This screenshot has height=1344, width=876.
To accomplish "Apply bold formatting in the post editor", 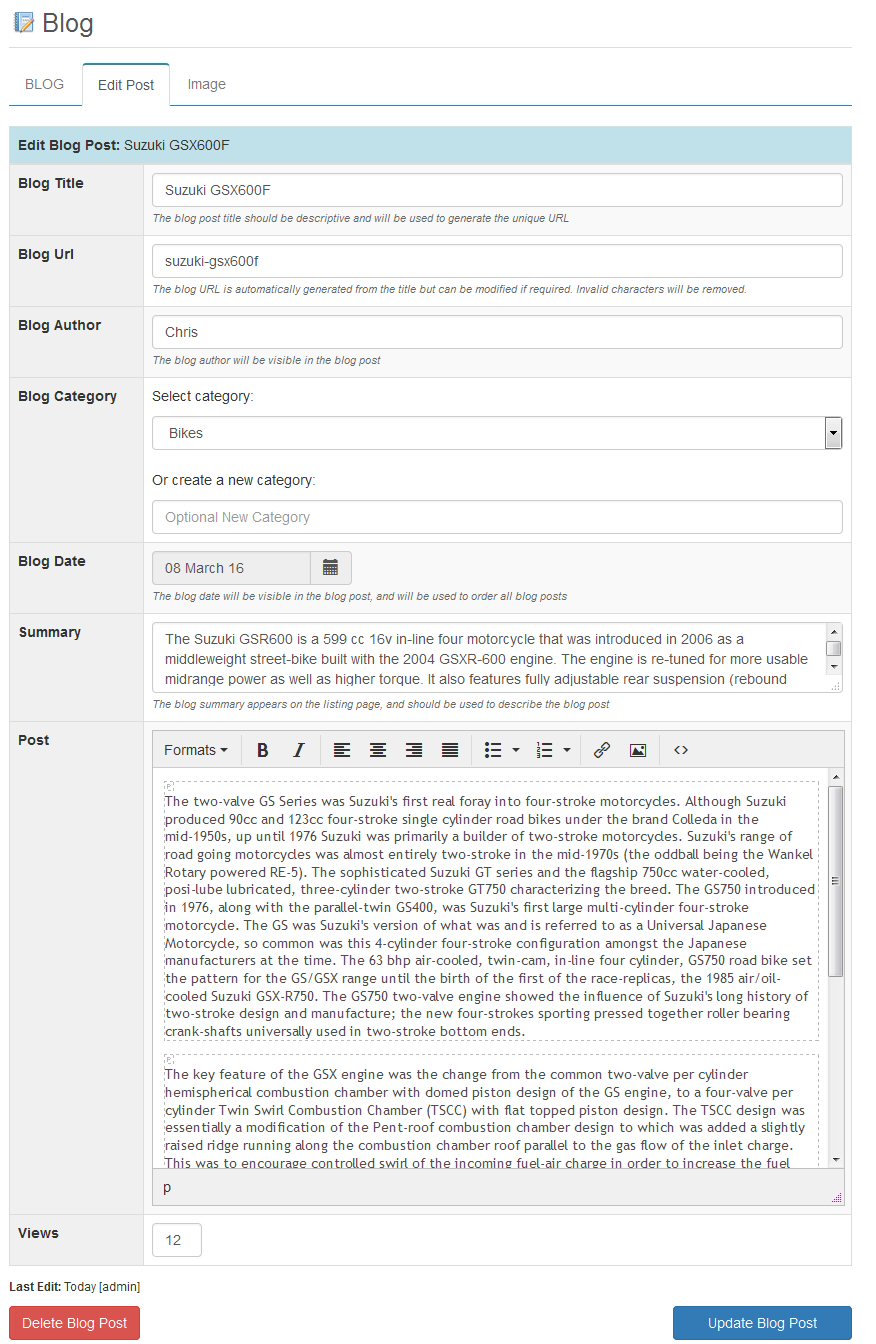I will (x=262, y=750).
